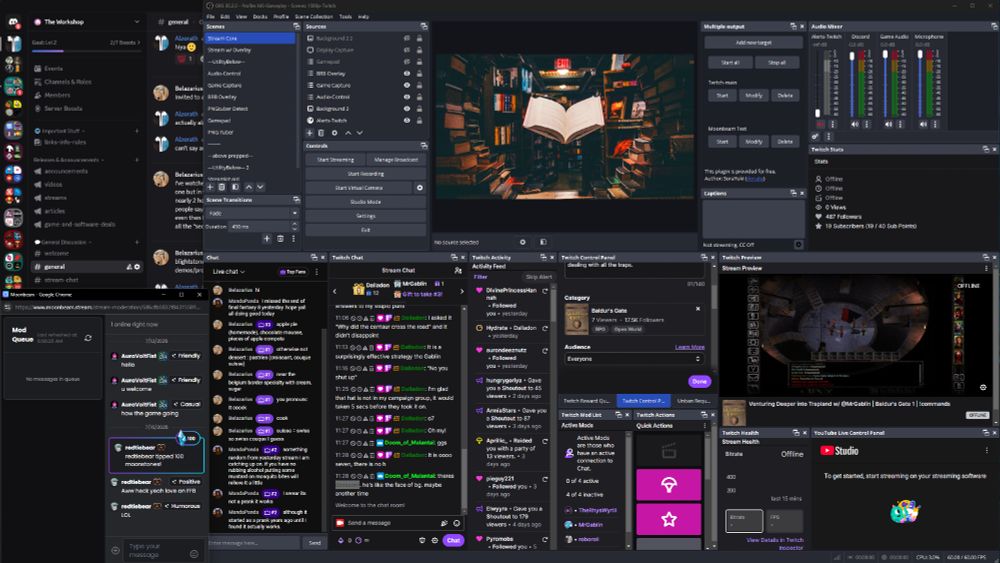Open the Scene Collection menu
Viewport: 1000px width, 563px height.
[x=314, y=17]
